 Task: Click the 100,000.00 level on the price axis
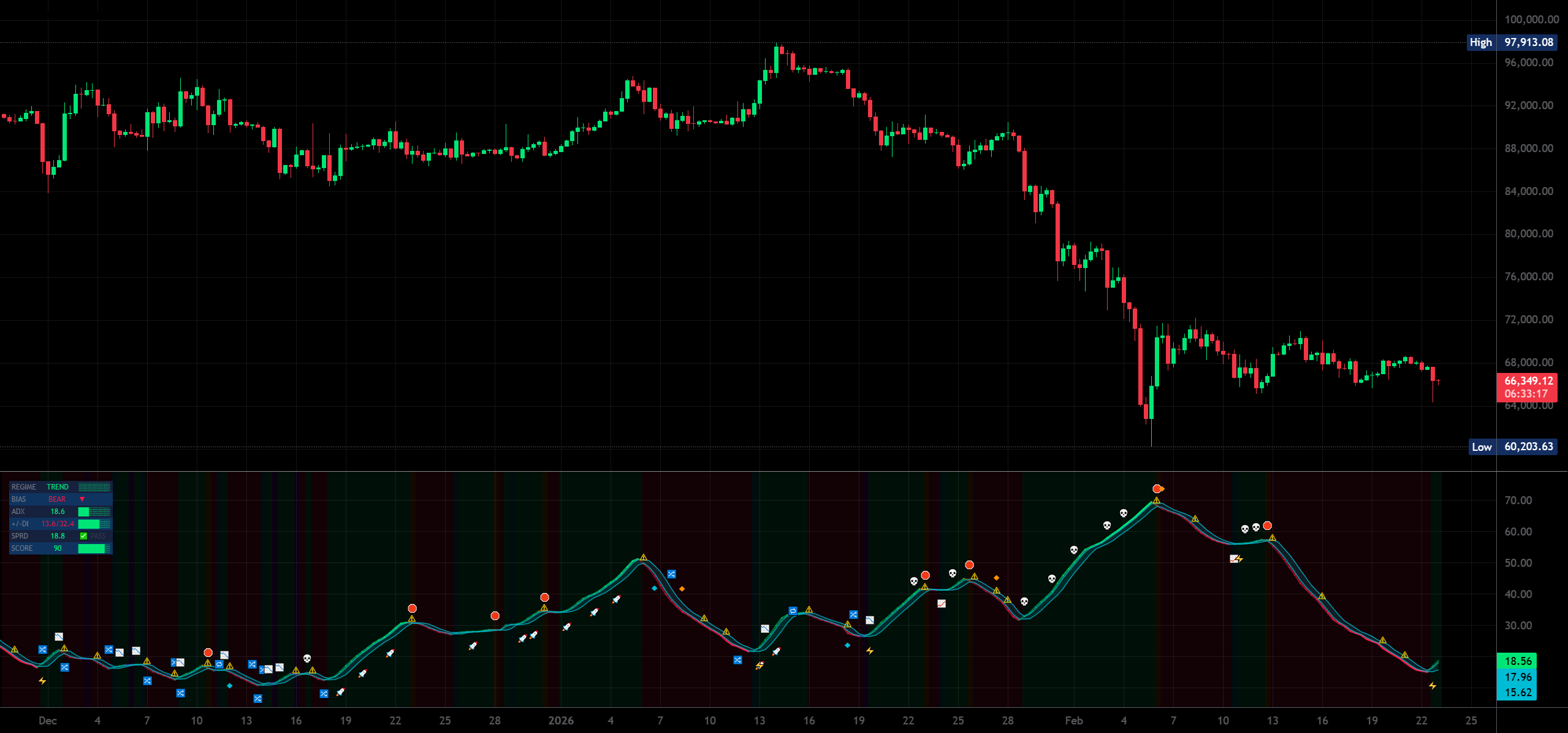[x=1531, y=20]
